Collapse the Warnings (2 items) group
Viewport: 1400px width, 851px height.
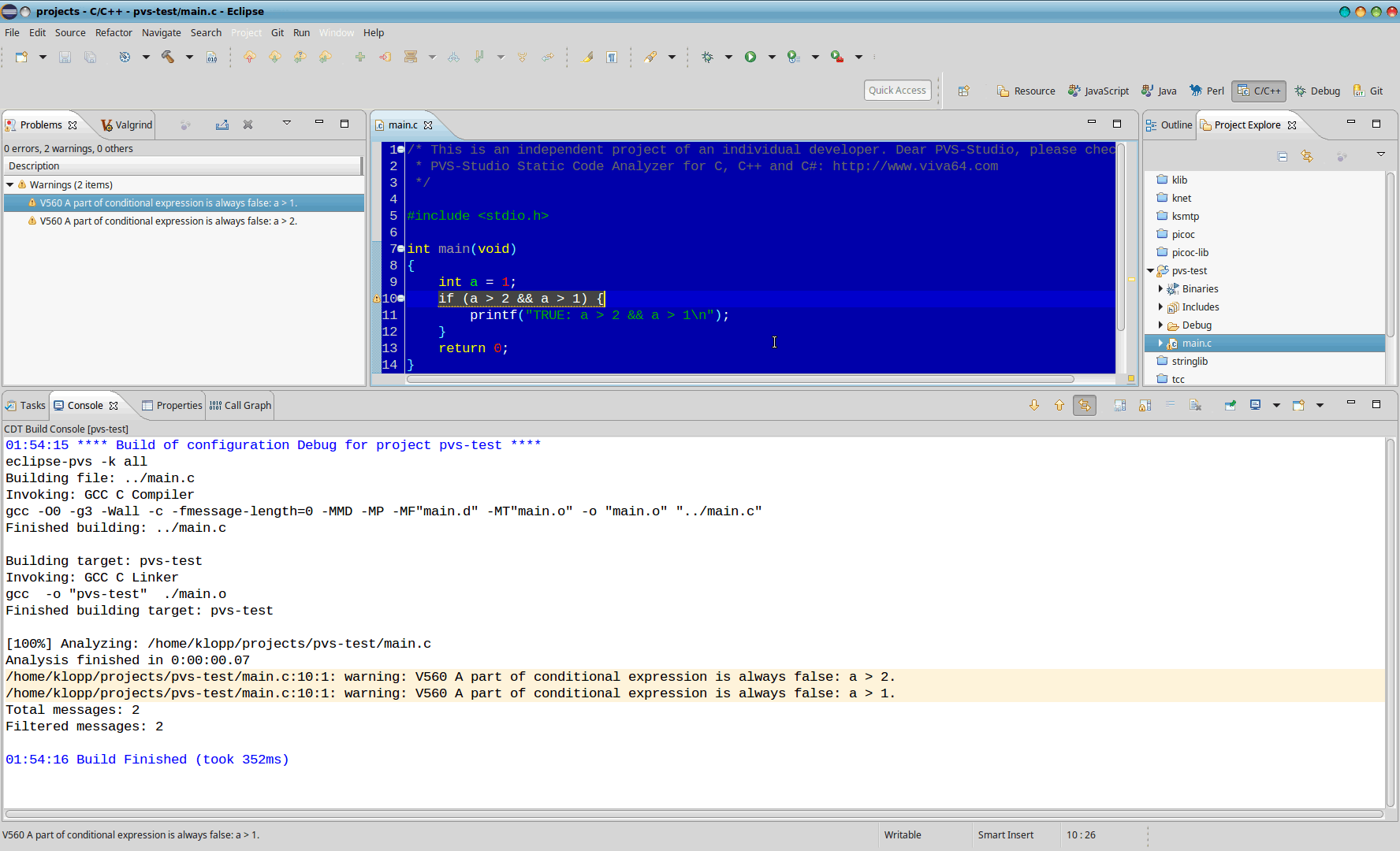click(x=10, y=184)
